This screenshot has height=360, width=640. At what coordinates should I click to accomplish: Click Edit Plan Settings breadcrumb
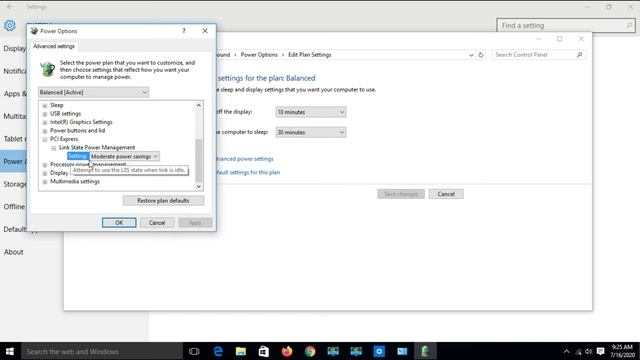[x=310, y=55]
